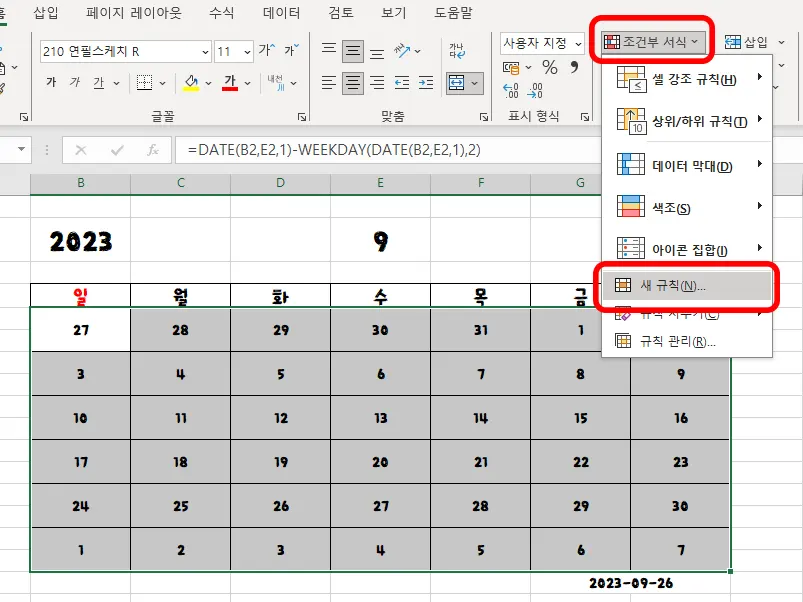Apply percent style number format
The height and width of the screenshot is (602, 803).
[x=551, y=68]
